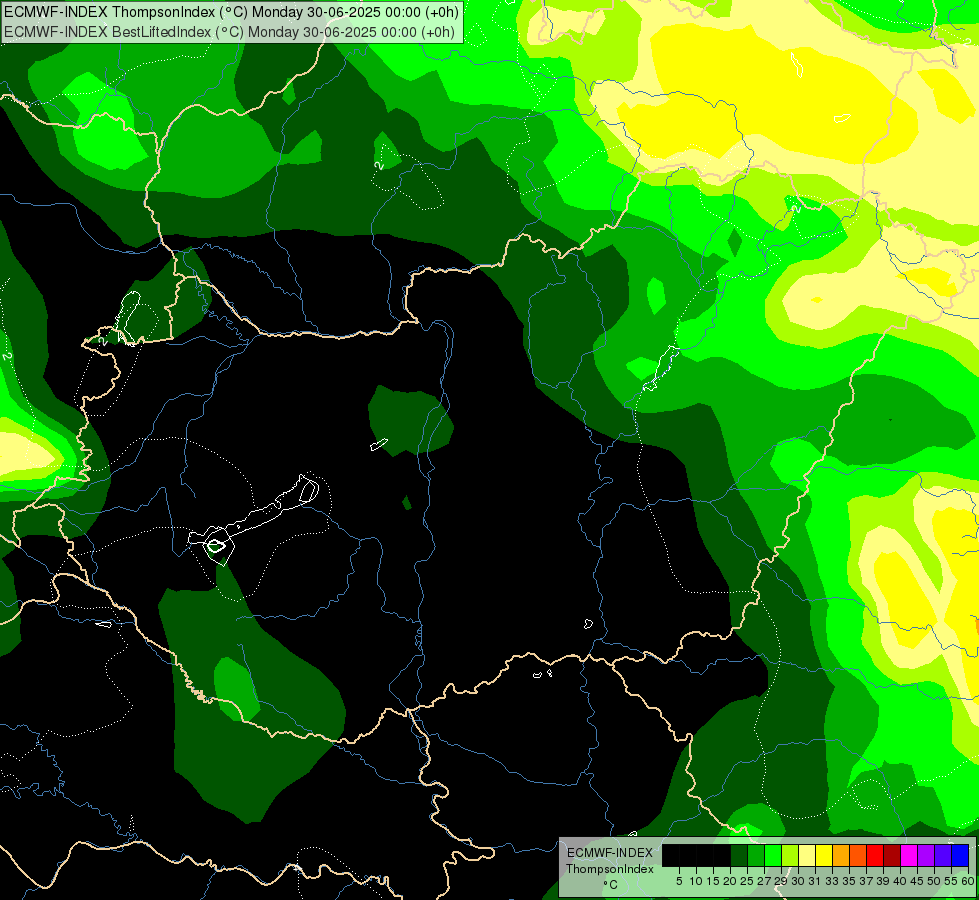Click the violet 50-55 legend swatch
This screenshot has width=979, height=900.
pyautogui.click(x=943, y=855)
